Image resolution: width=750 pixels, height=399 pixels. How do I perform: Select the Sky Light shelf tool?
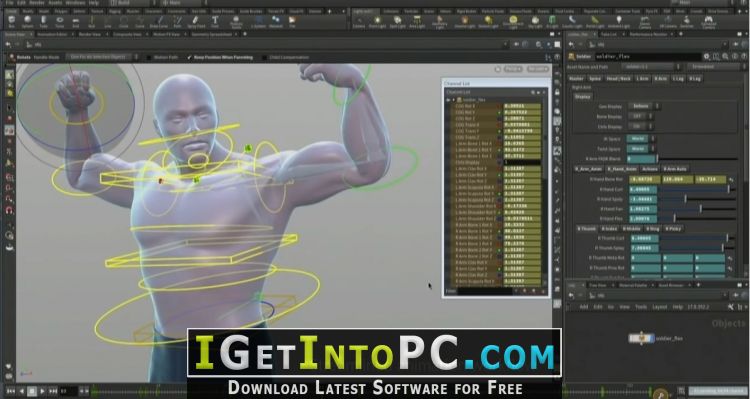535,22
